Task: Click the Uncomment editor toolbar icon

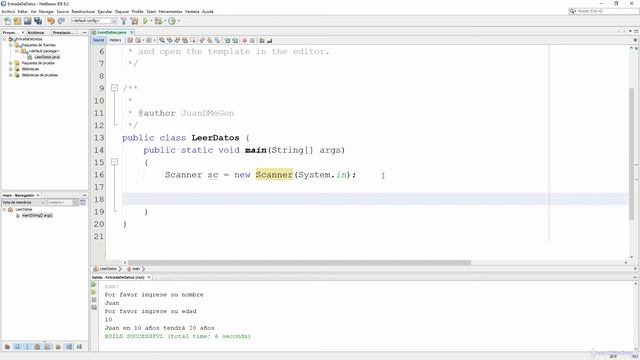Action: [x=269, y=40]
